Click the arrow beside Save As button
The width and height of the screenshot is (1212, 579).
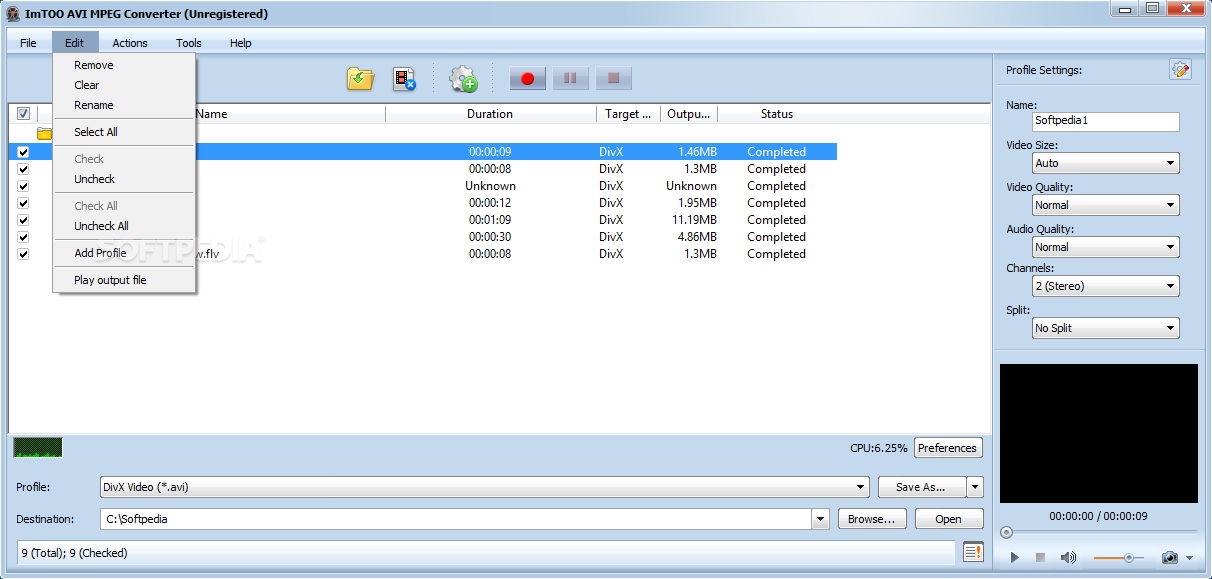[975, 487]
